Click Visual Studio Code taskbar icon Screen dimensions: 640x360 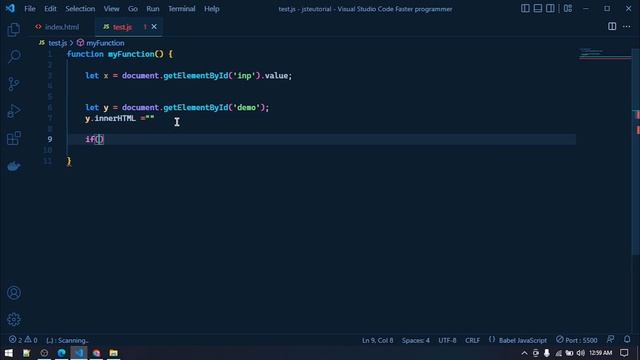tap(79, 353)
